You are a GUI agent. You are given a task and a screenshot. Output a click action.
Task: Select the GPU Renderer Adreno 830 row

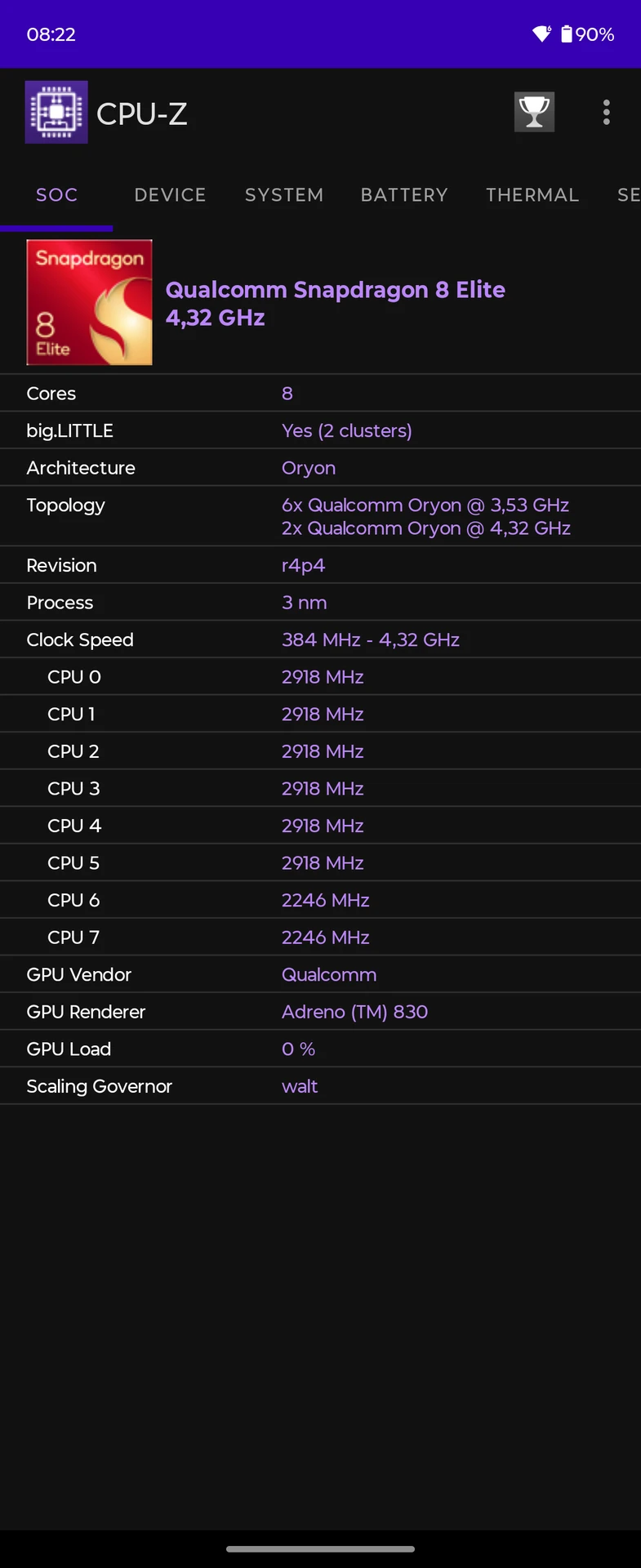(x=320, y=1012)
